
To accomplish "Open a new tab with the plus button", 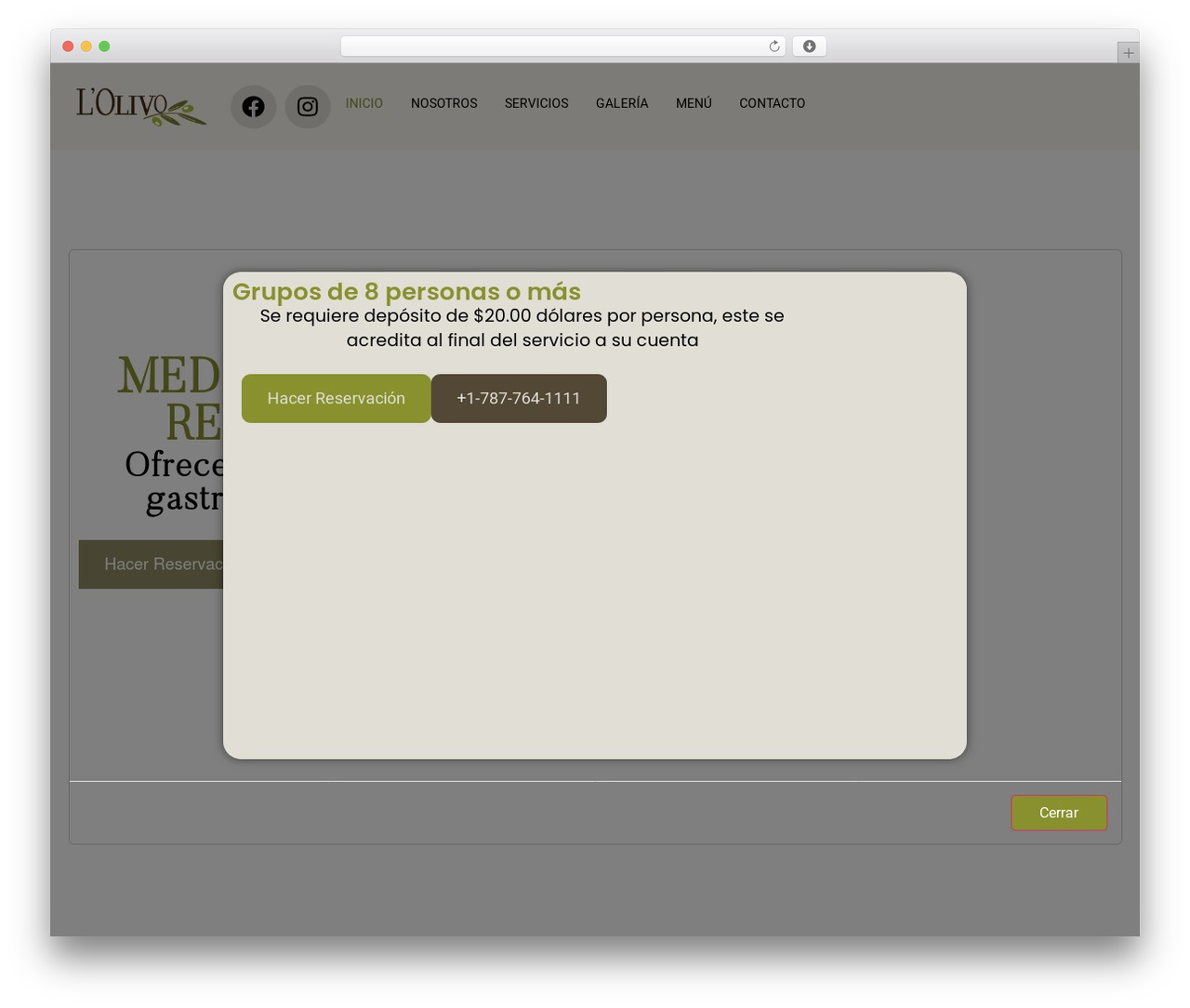I will click(1128, 53).
